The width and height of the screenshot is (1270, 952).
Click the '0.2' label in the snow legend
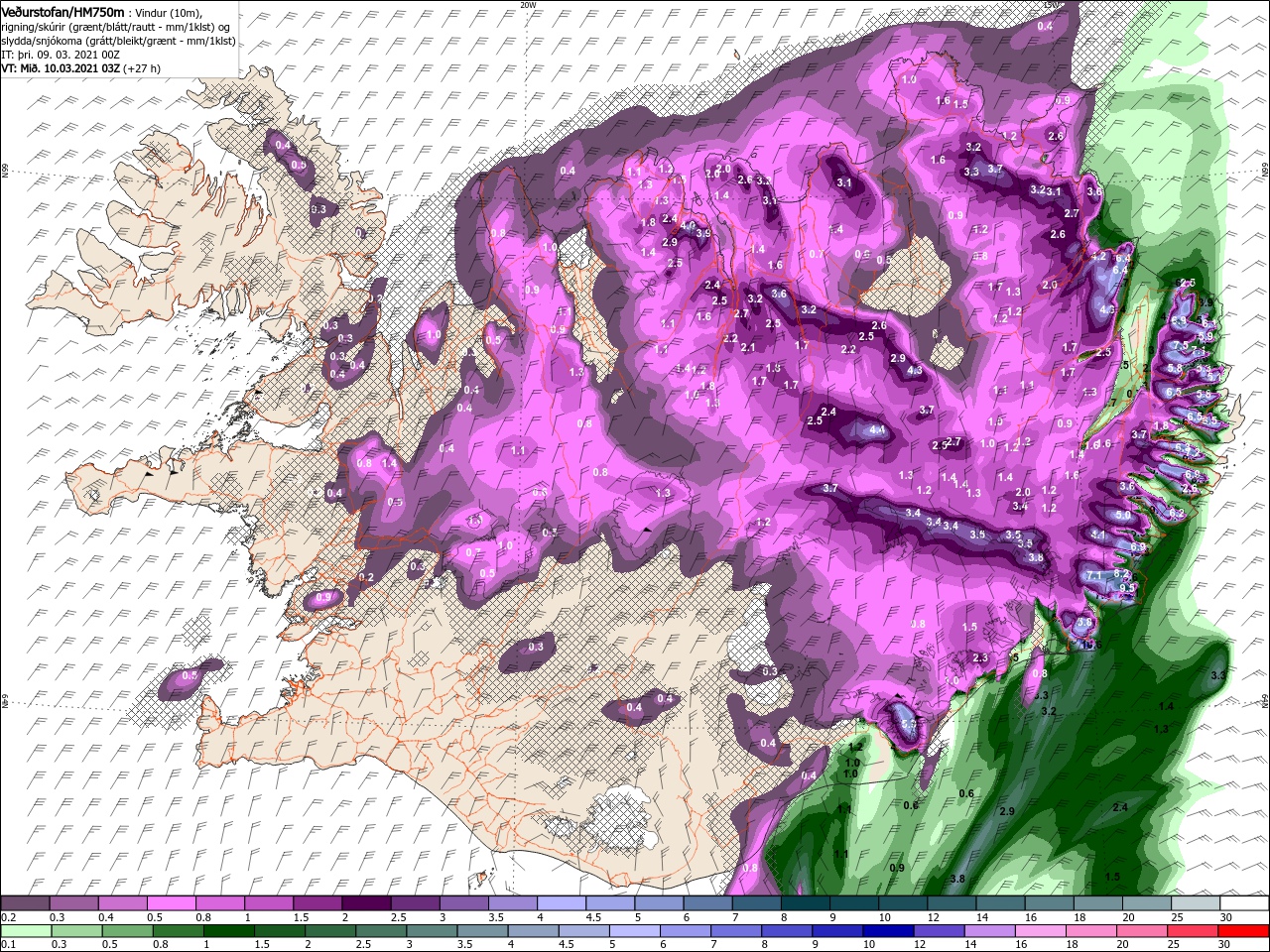click(x=8, y=917)
